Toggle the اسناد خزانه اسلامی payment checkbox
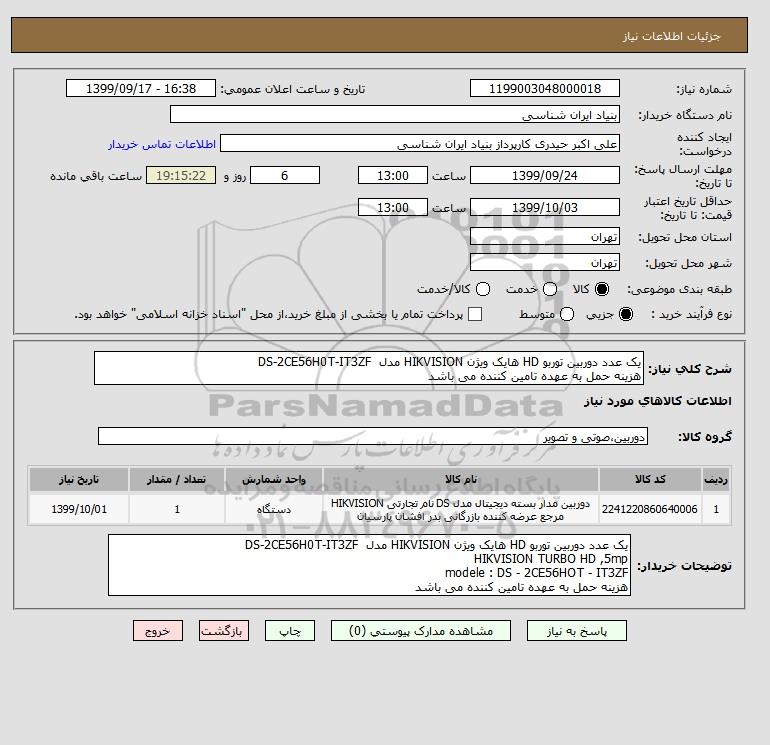770x745 pixels. pyautogui.click(x=475, y=314)
